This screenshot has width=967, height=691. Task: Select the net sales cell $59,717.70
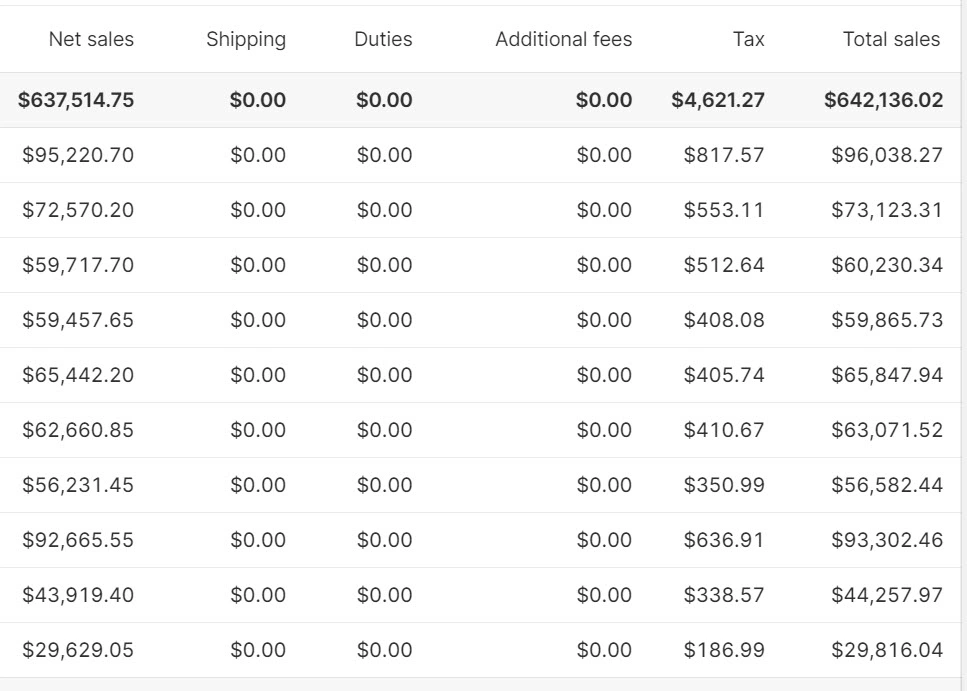pyautogui.click(x=78, y=265)
